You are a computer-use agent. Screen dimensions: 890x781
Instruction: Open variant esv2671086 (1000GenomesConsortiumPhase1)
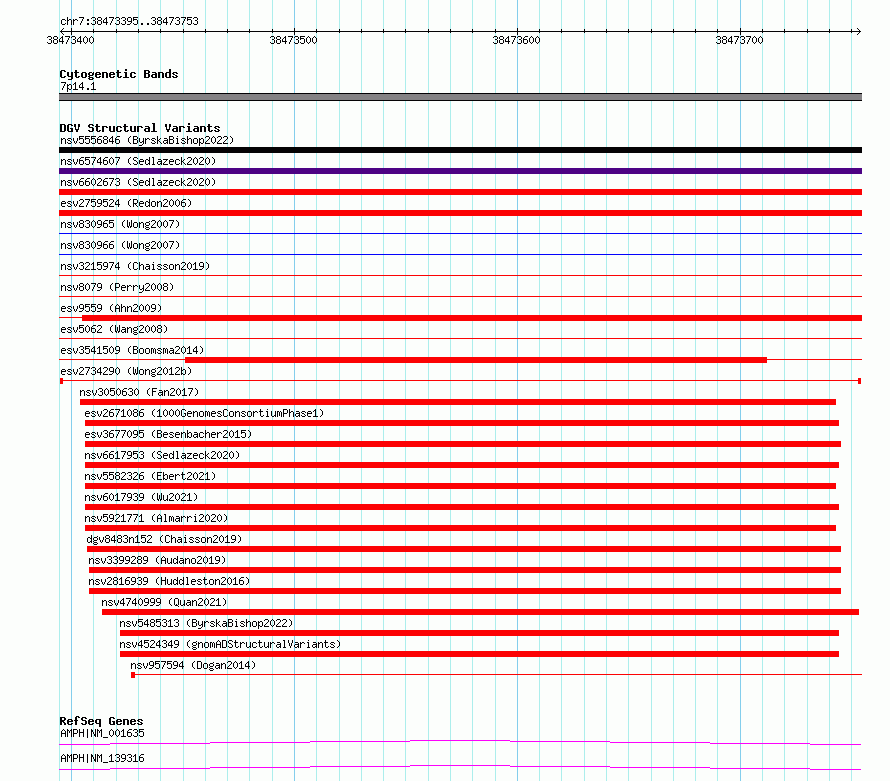[x=204, y=413]
